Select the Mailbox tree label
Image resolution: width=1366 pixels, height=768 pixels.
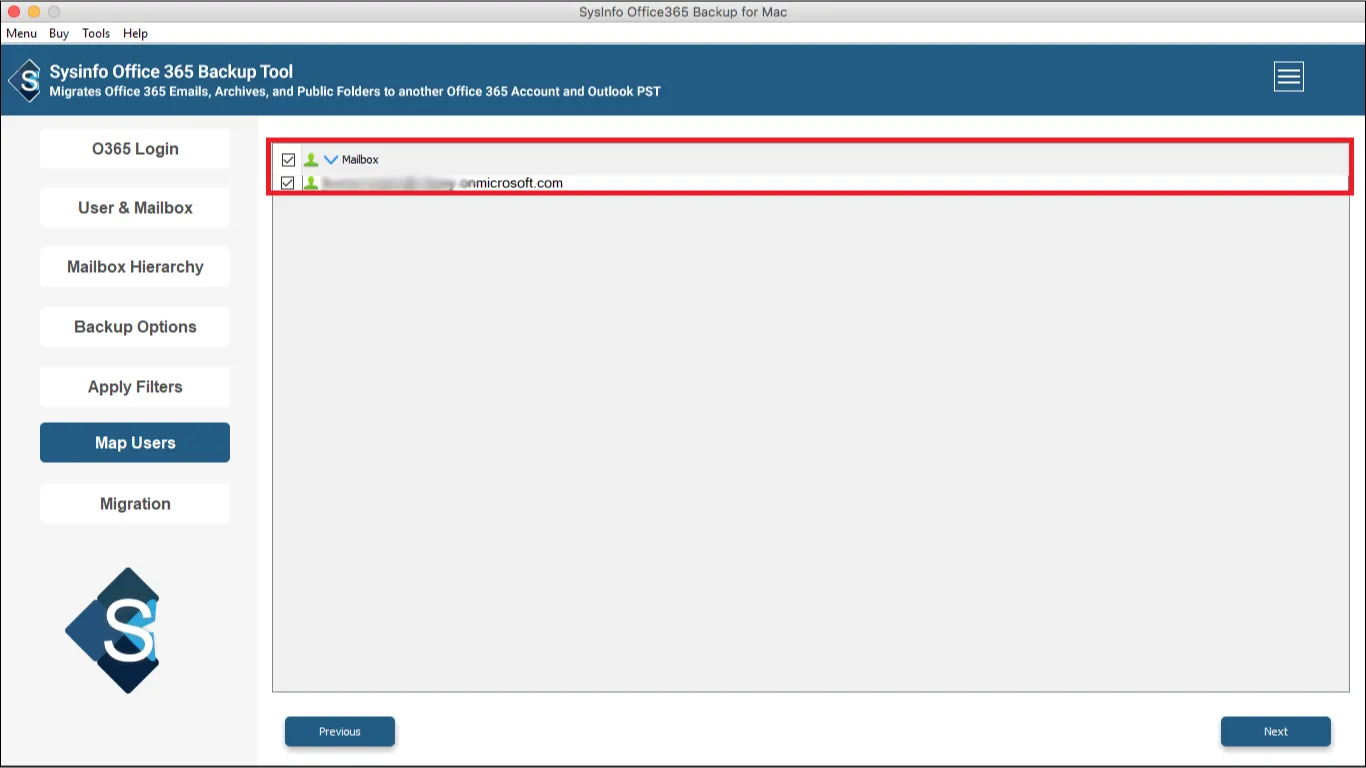point(360,160)
